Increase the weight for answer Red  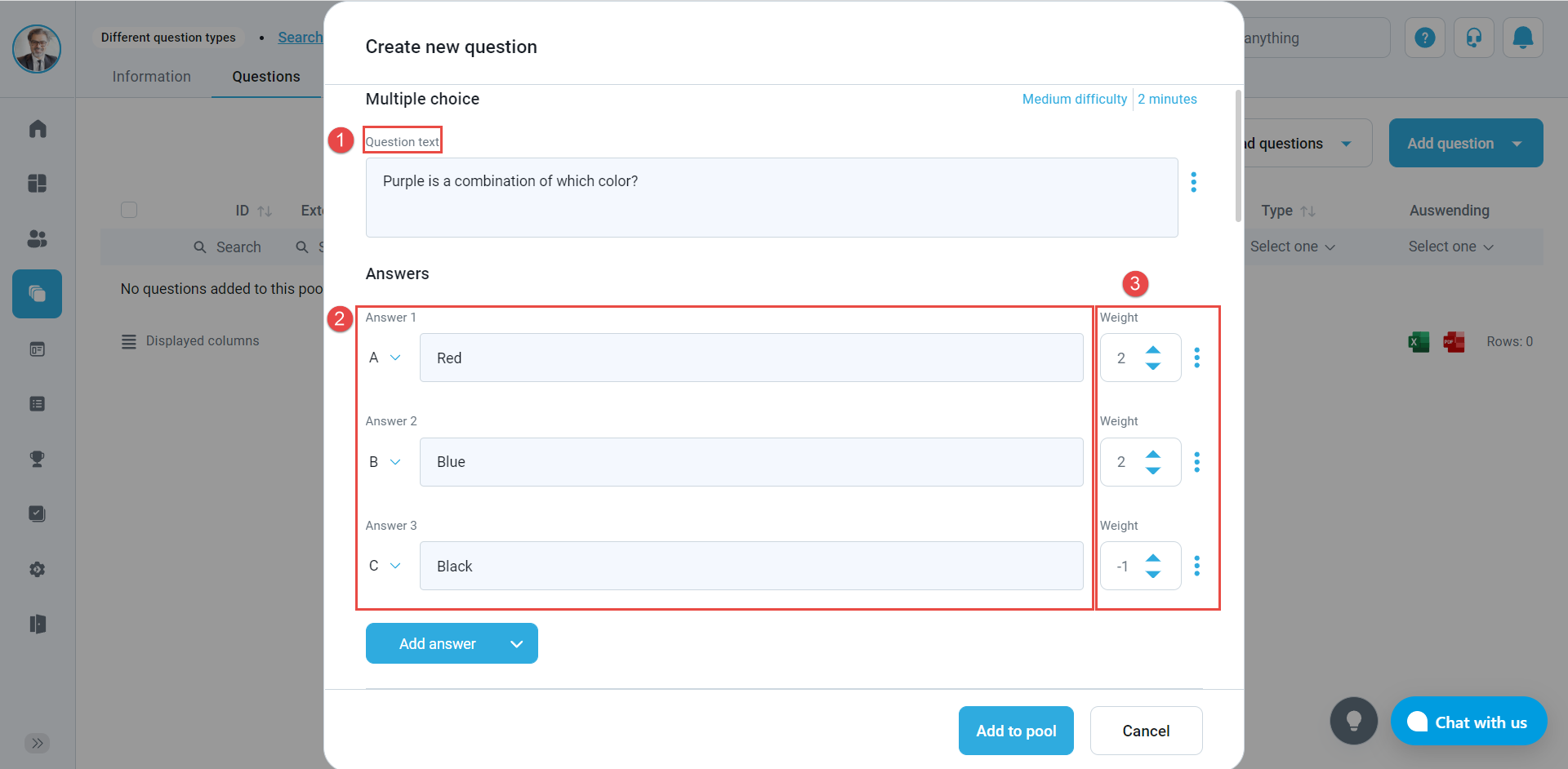[x=1153, y=349]
